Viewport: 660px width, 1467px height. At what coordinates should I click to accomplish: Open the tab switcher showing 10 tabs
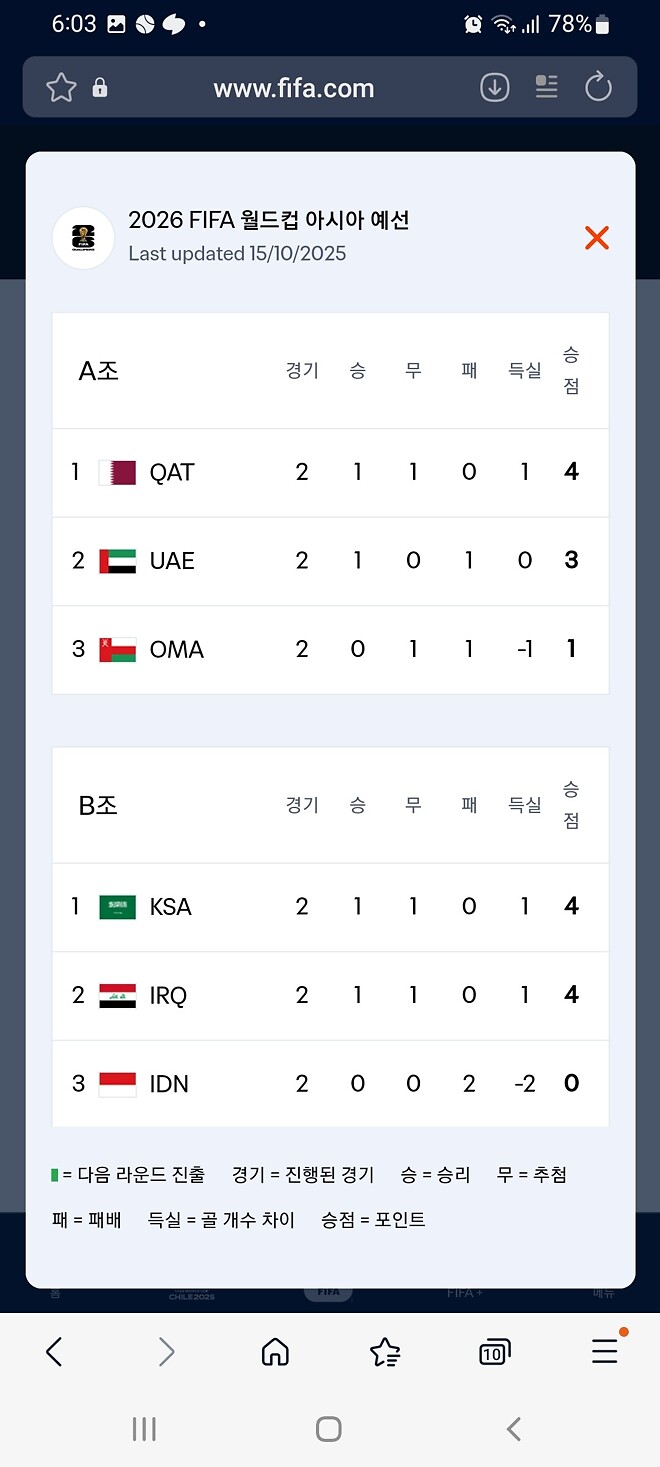[x=493, y=1350]
